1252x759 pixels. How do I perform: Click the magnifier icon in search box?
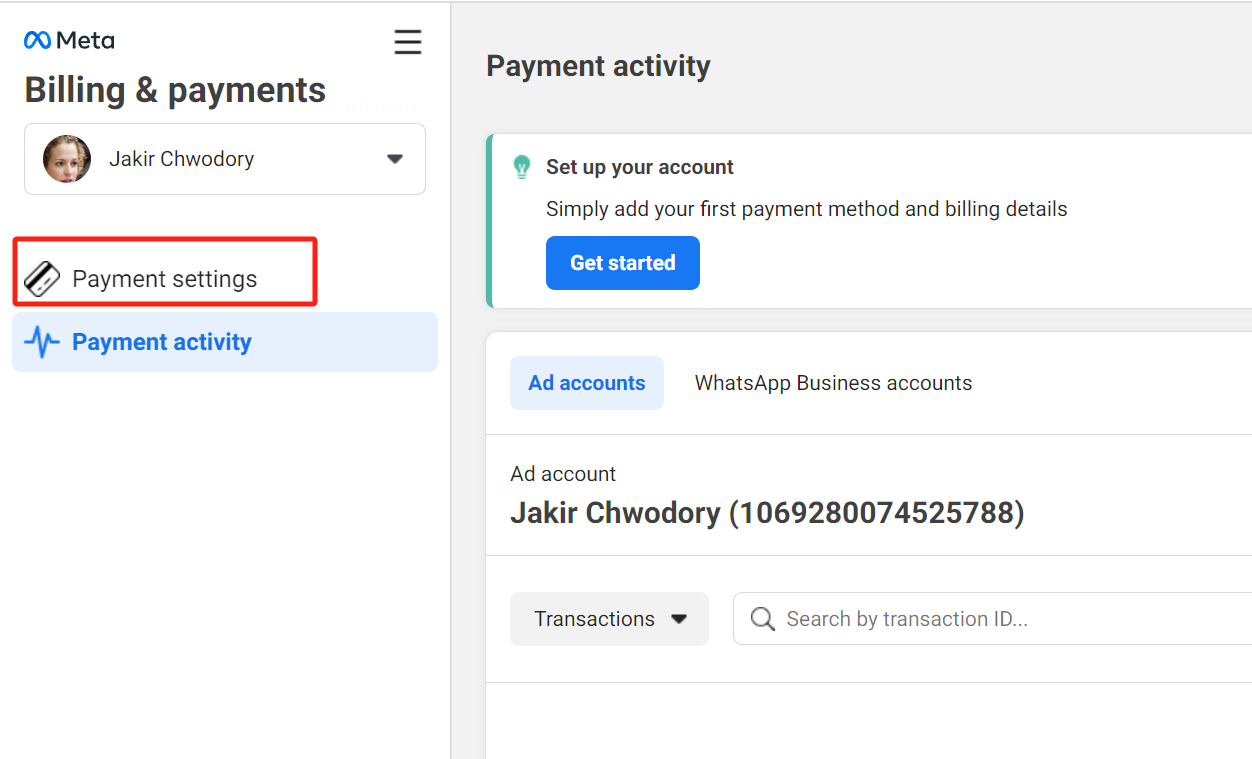tap(762, 619)
